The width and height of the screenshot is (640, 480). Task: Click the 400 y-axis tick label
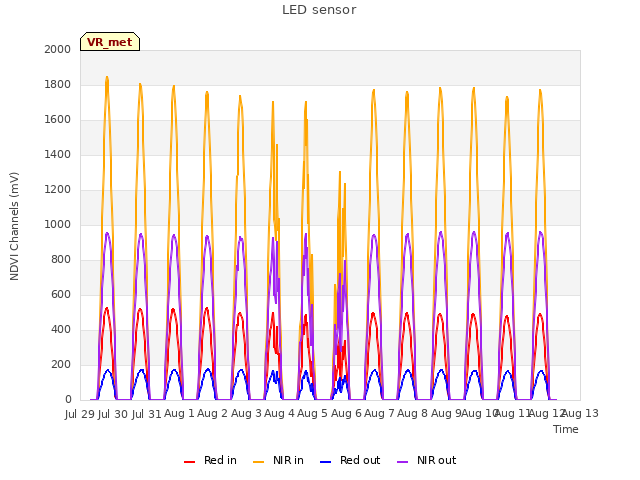click(61, 329)
